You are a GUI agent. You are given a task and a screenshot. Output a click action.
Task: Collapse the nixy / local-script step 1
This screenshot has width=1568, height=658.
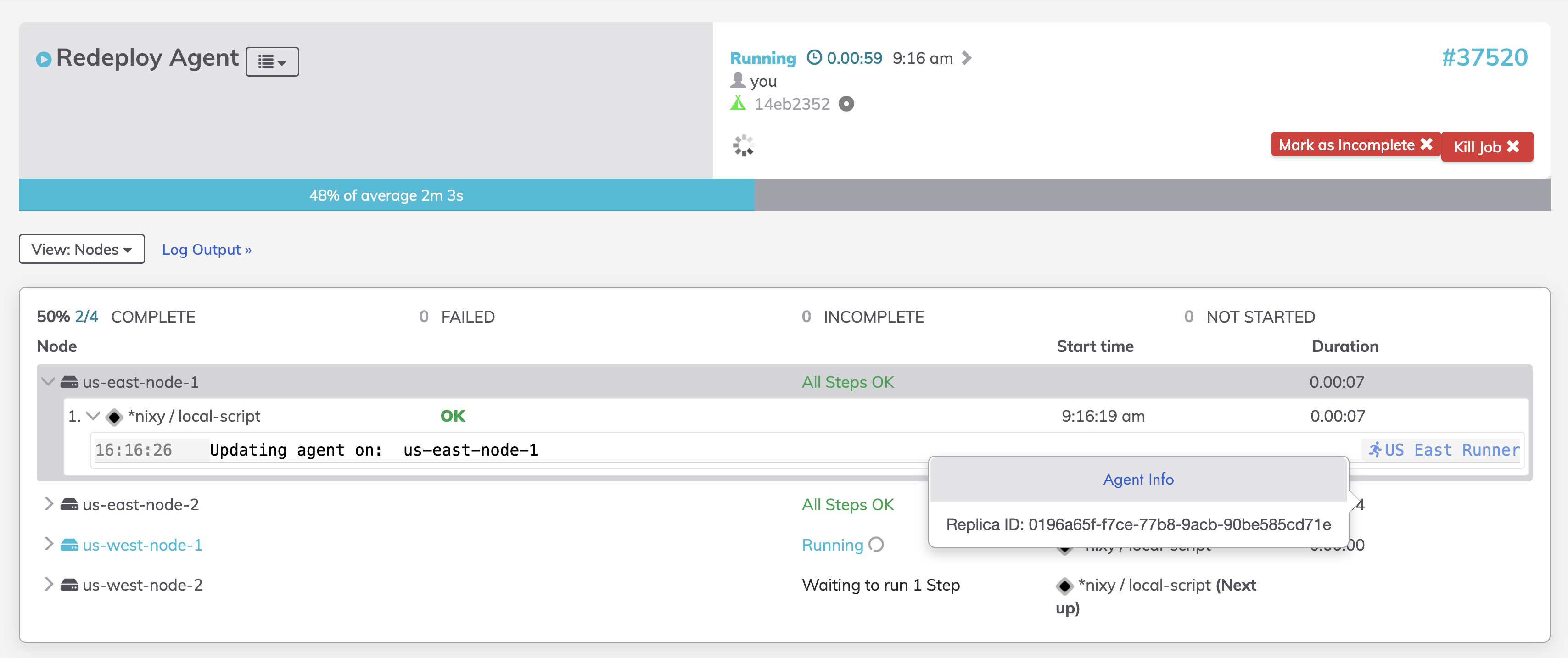click(x=93, y=416)
